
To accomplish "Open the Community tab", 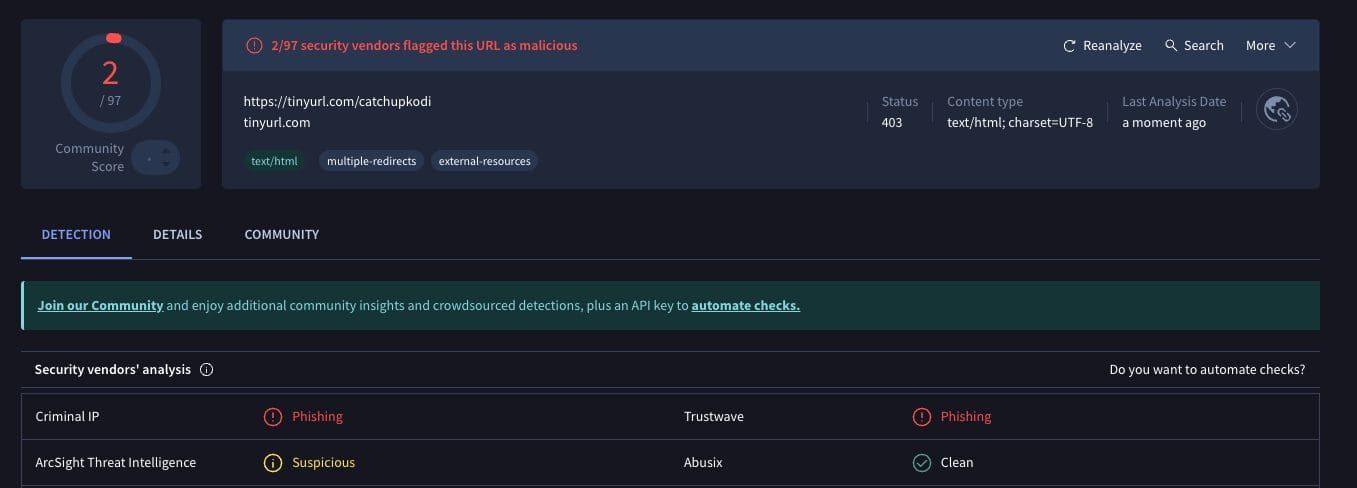I will click(x=282, y=234).
